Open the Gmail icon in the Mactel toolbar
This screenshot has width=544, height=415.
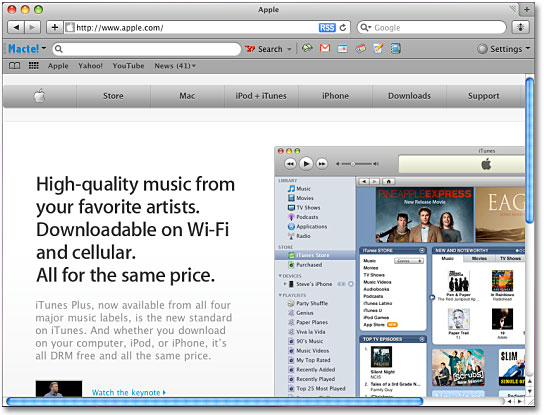click(x=325, y=48)
